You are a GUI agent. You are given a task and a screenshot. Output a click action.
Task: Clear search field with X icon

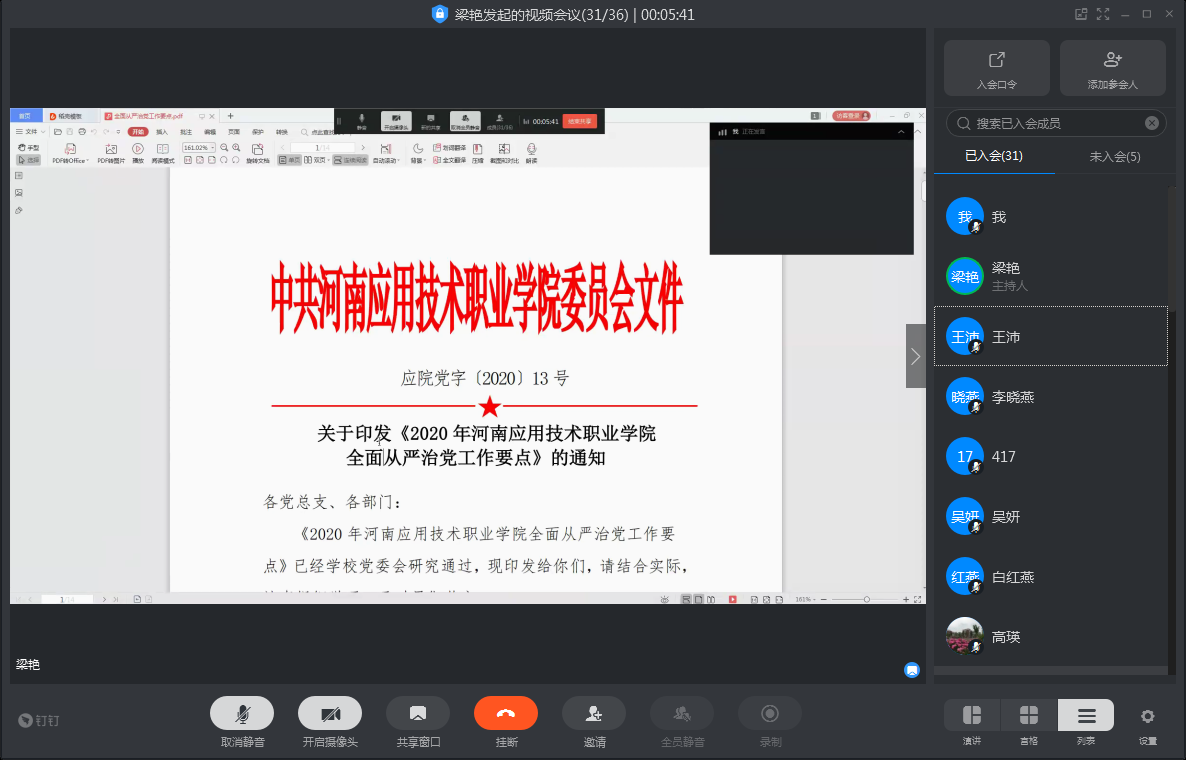point(1151,123)
